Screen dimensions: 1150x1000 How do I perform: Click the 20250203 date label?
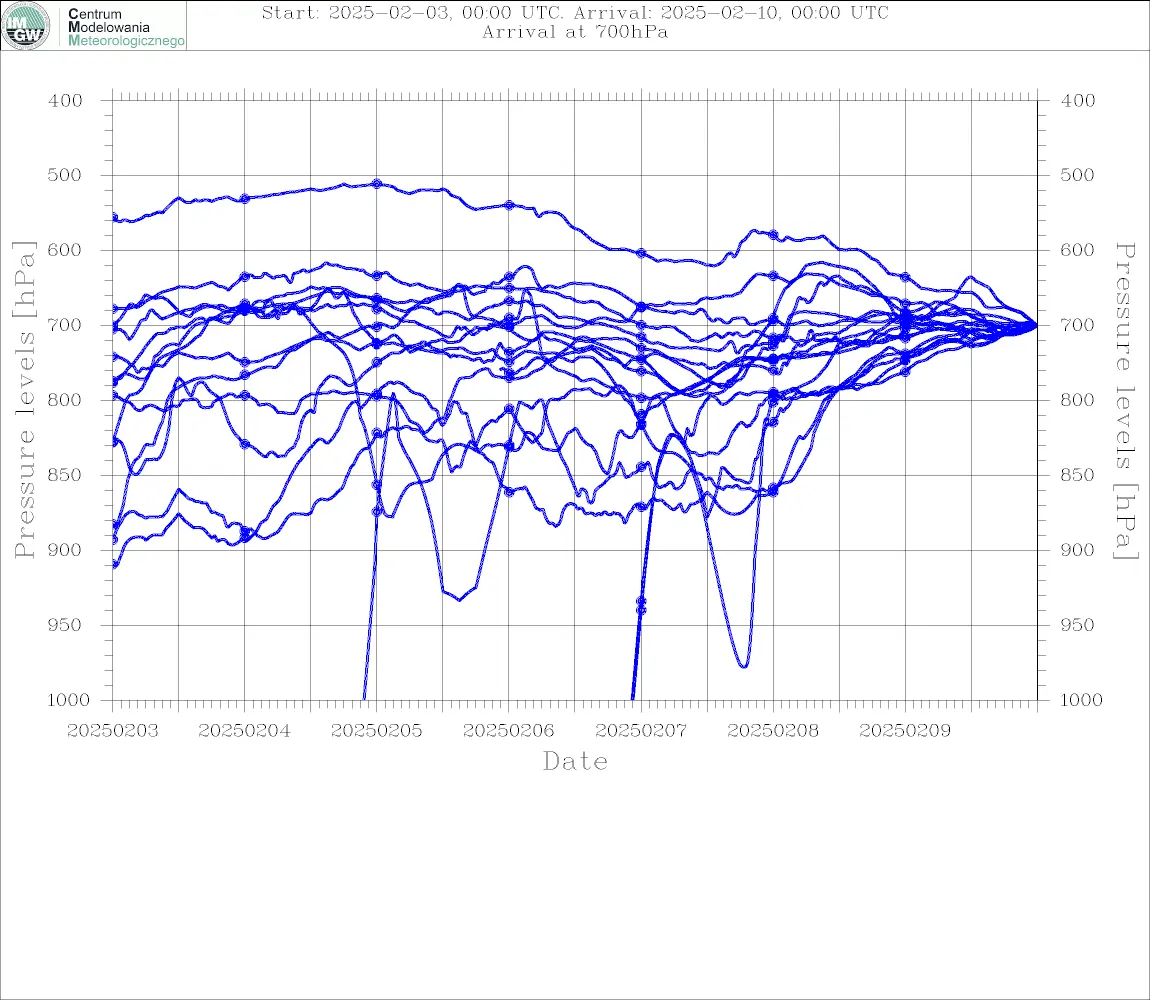tap(112, 731)
